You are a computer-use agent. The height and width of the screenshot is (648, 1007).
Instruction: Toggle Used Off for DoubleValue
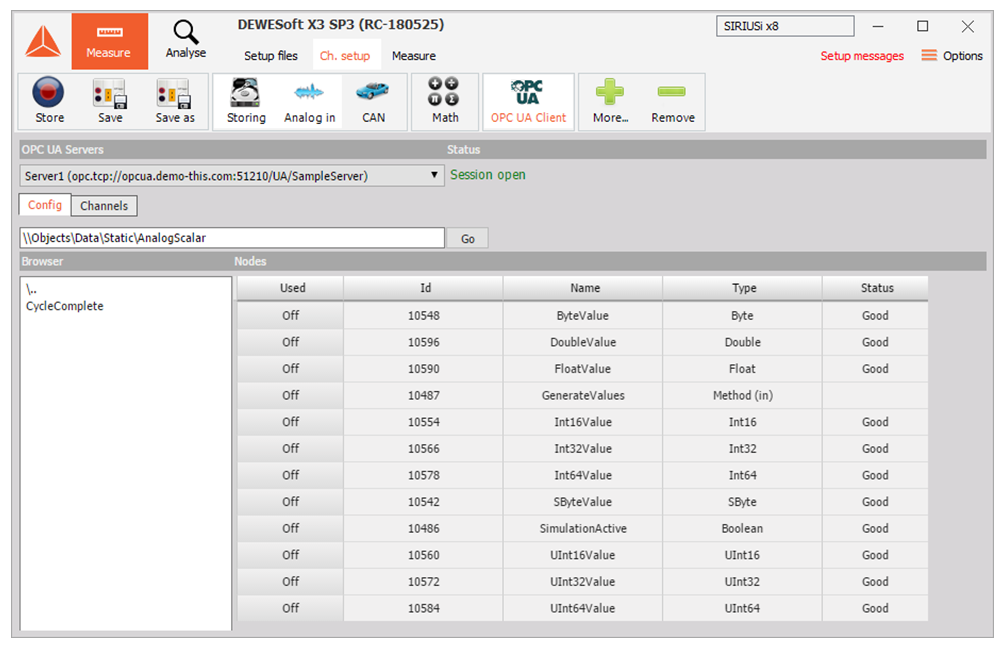click(290, 342)
